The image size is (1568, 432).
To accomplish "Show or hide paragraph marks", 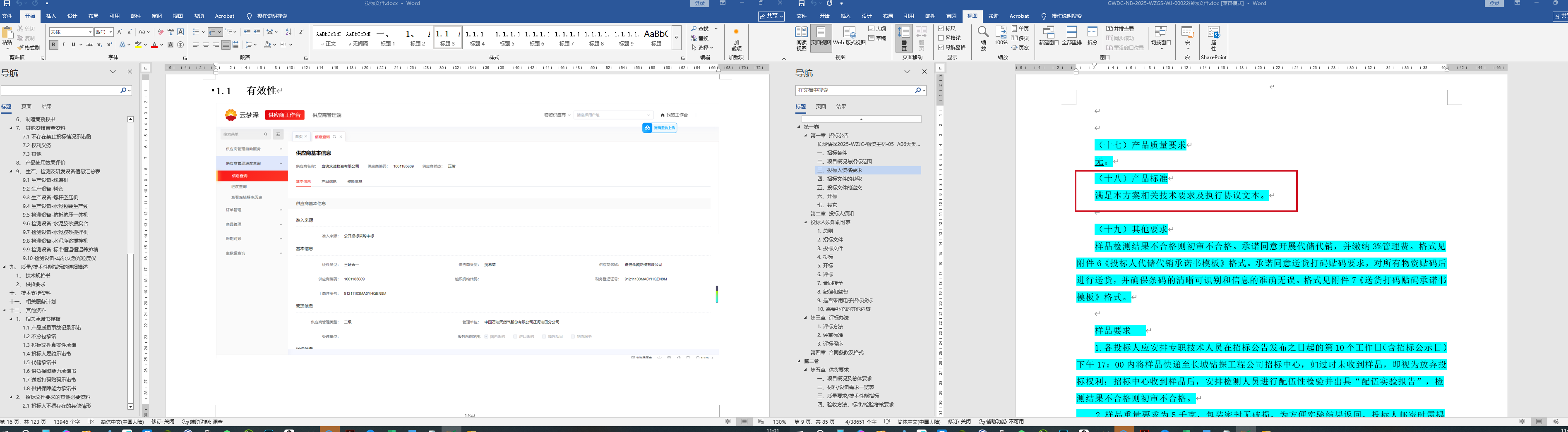I will [301, 32].
